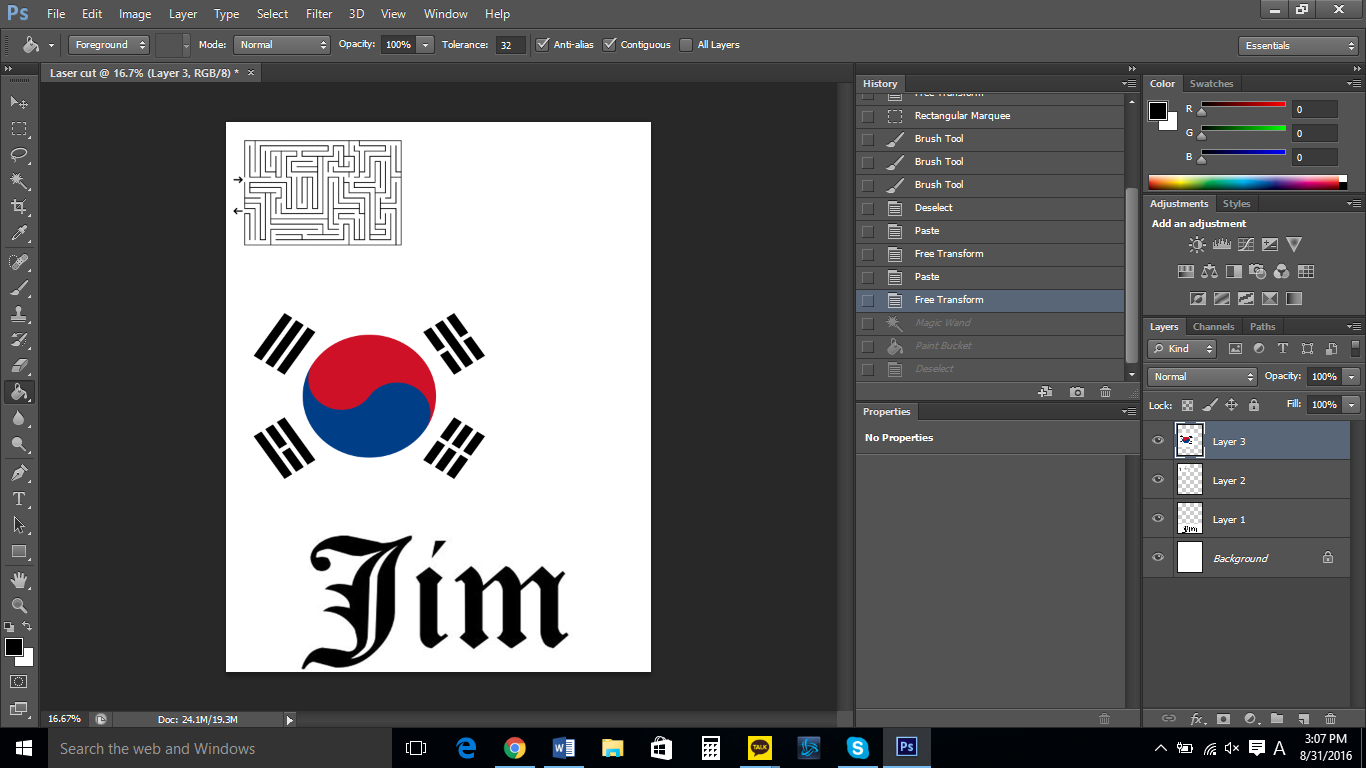The width and height of the screenshot is (1366, 768).
Task: Add a Color Balance adjustment
Action: coord(1210,271)
